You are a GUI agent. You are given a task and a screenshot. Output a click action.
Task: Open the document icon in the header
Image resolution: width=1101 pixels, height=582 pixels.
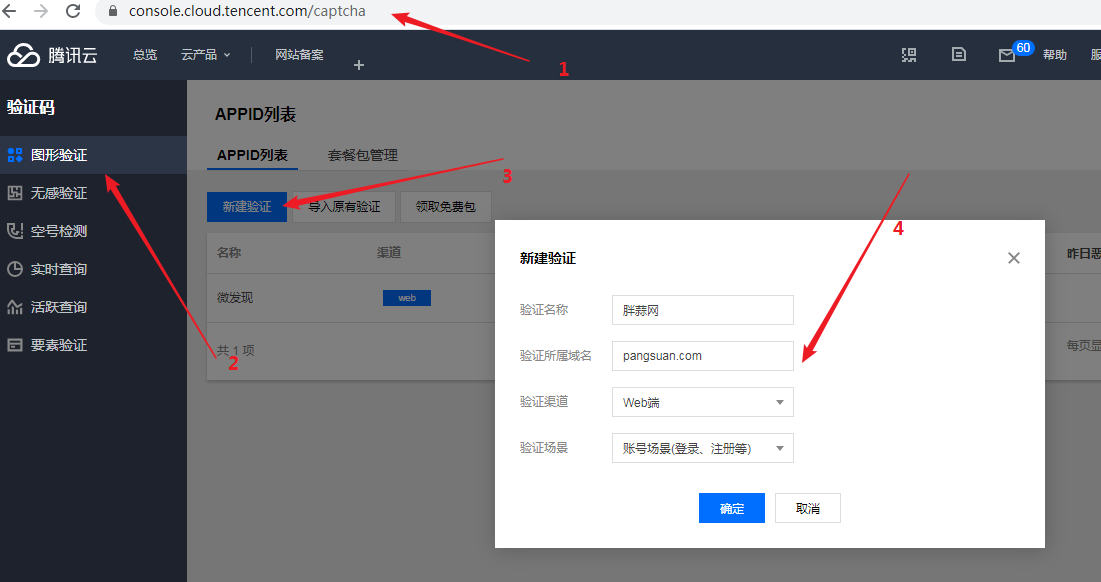coord(959,55)
